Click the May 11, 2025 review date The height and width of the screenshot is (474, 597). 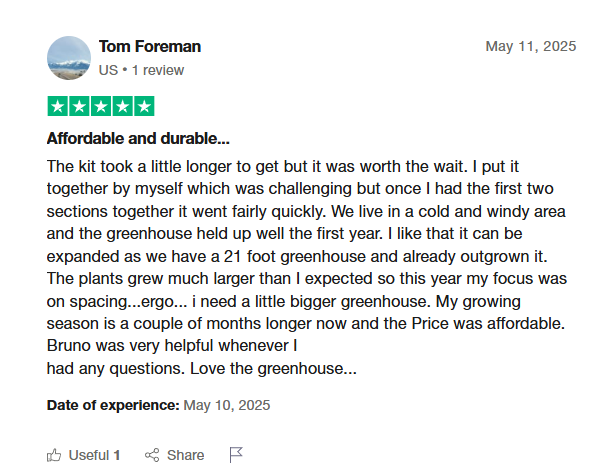531,46
